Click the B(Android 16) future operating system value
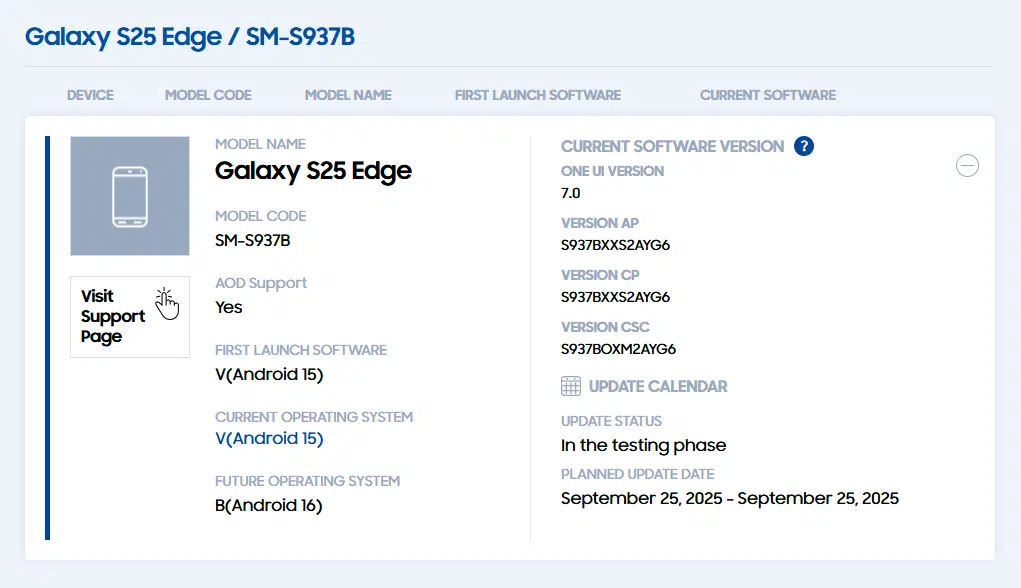This screenshot has width=1021, height=588. pos(269,505)
